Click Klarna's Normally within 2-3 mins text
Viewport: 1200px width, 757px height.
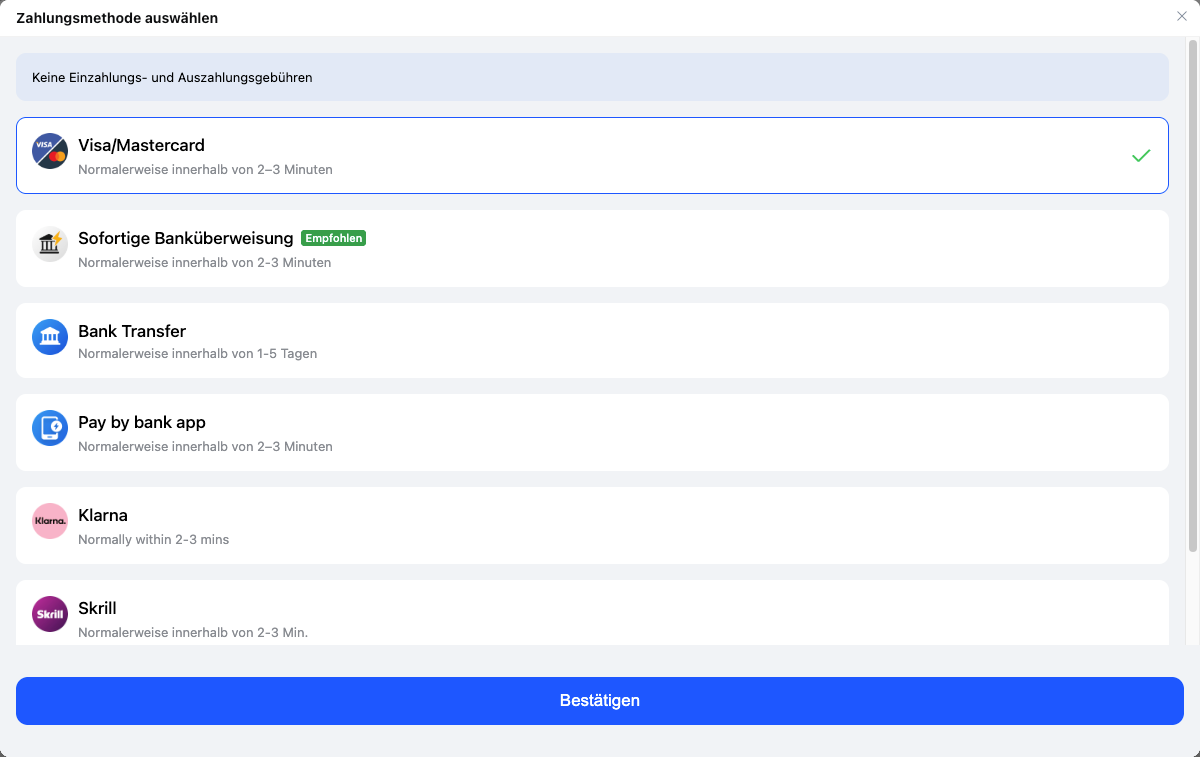pyautogui.click(x=154, y=540)
